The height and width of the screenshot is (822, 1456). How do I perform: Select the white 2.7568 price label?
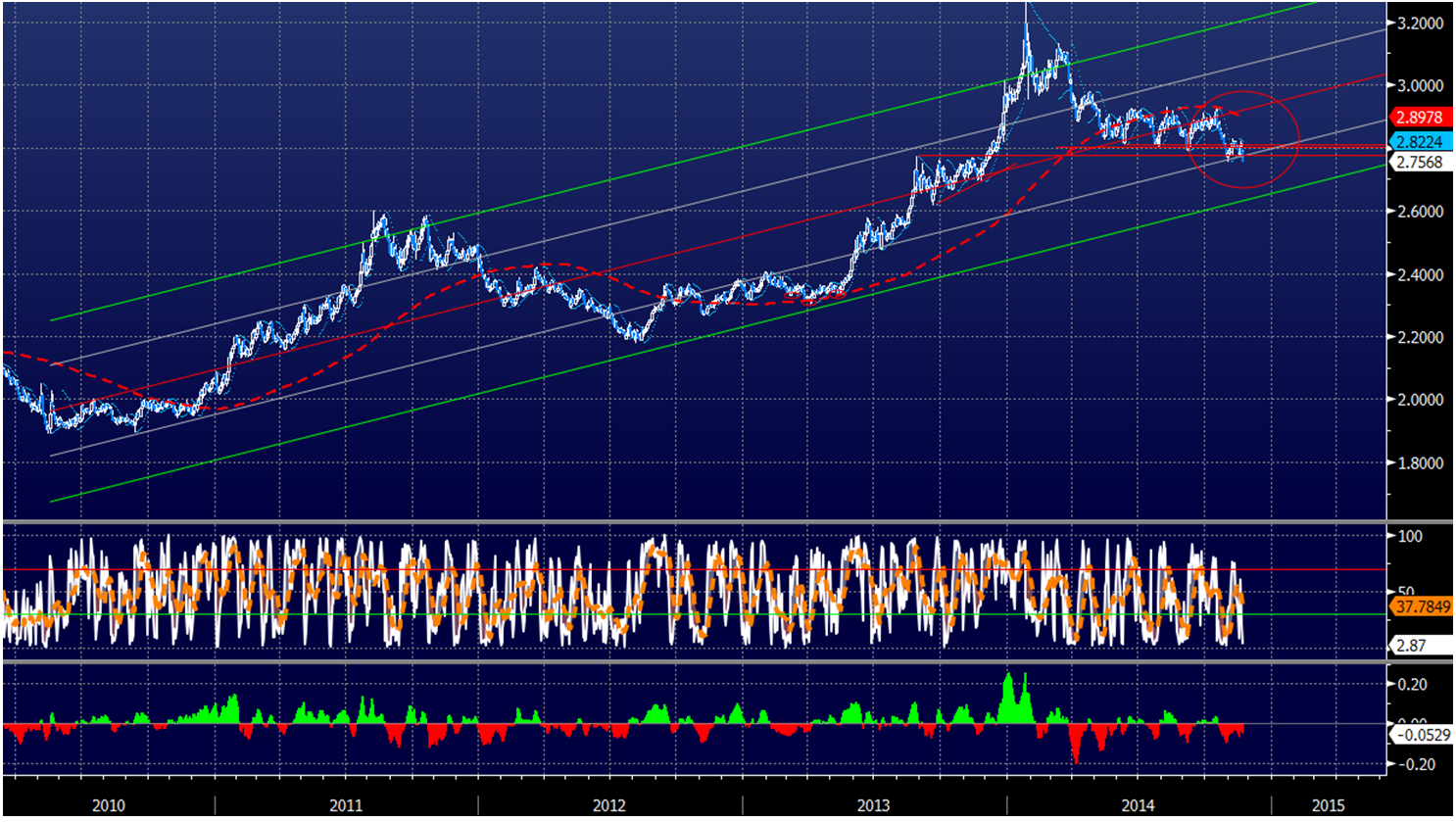point(1418,163)
